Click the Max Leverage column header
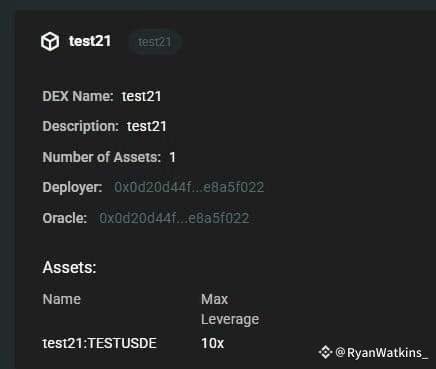Image resolution: width=436 pixels, height=369 pixels. click(x=230, y=309)
